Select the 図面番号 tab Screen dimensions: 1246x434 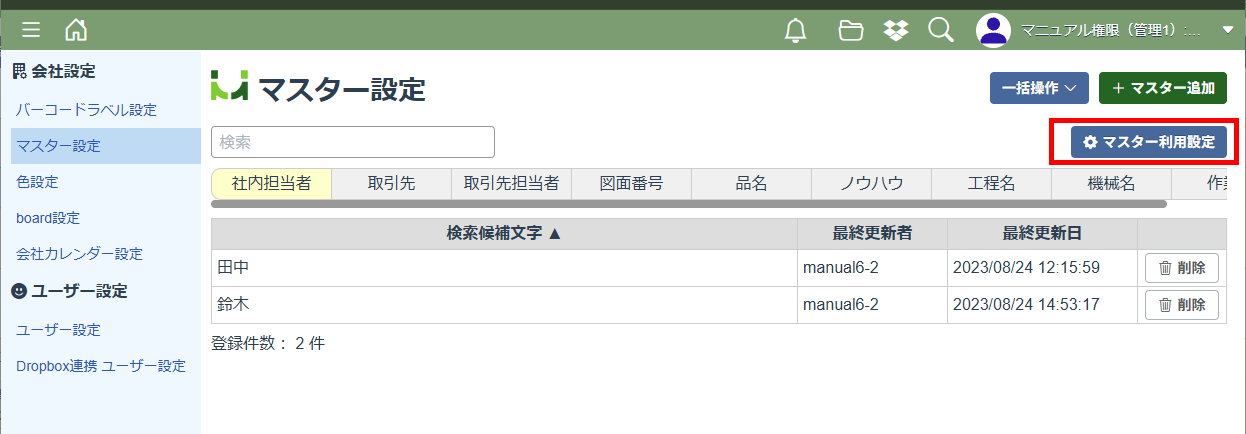pos(631,183)
